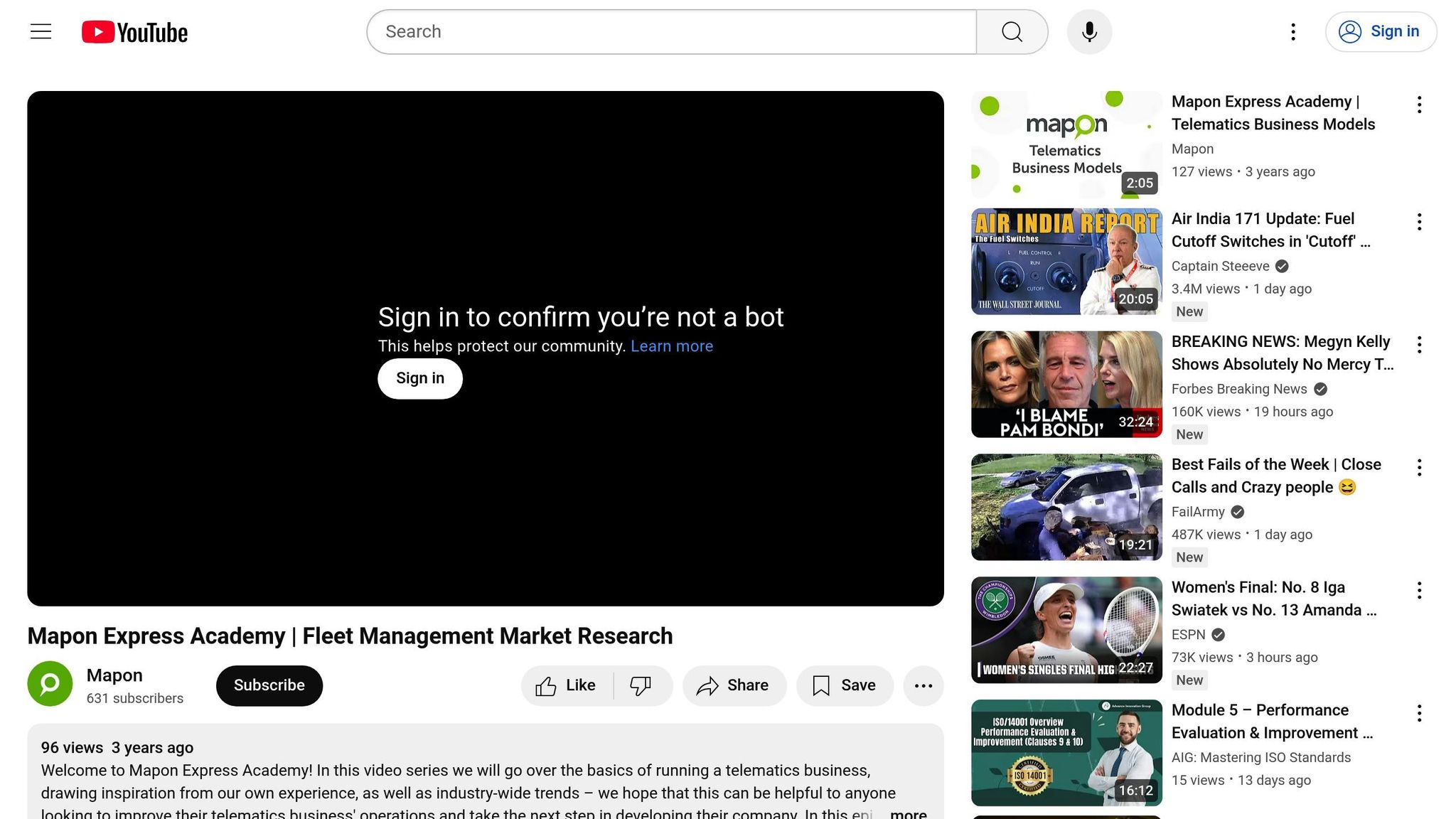Image resolution: width=1456 pixels, height=819 pixels.
Task: Focus the Search input field
Action: point(672,32)
